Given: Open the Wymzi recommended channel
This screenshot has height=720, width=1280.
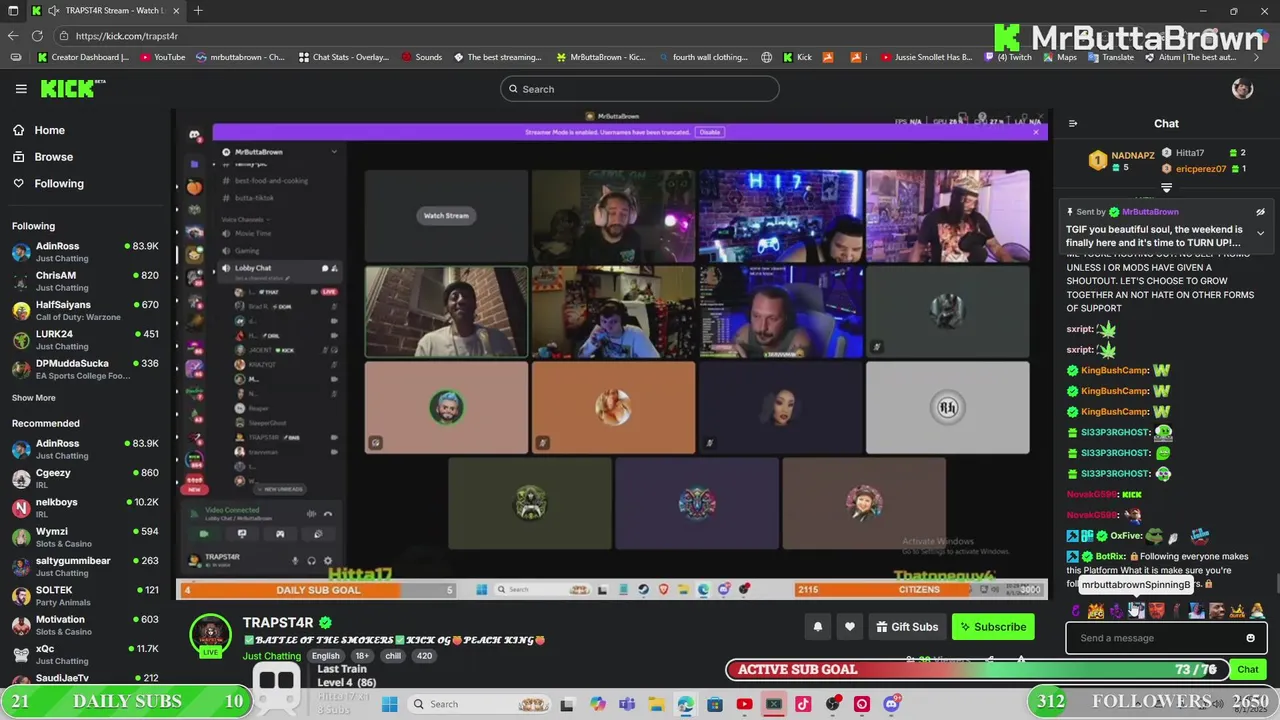Looking at the screenshot, I should coord(85,537).
